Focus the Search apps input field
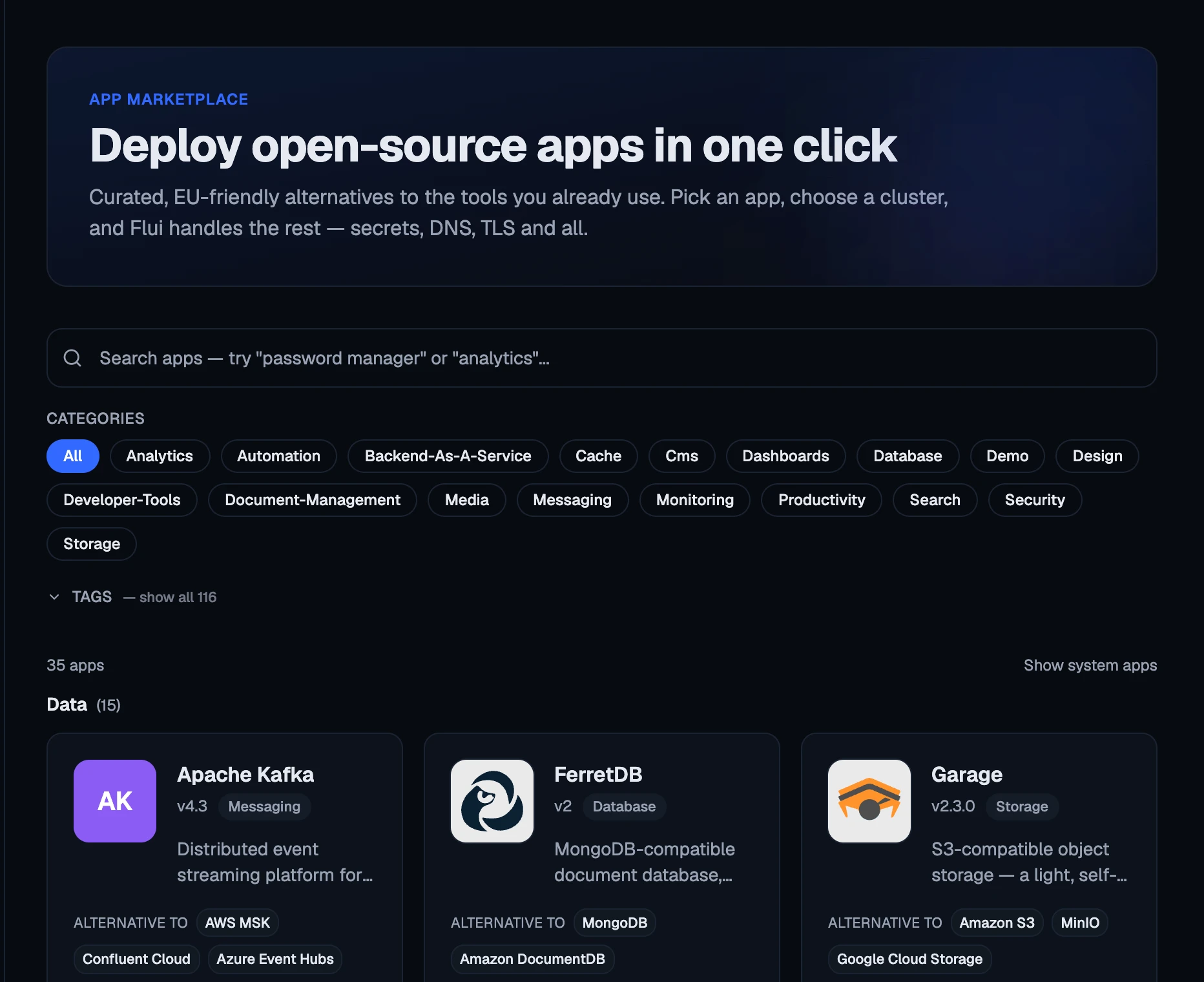 (x=601, y=358)
